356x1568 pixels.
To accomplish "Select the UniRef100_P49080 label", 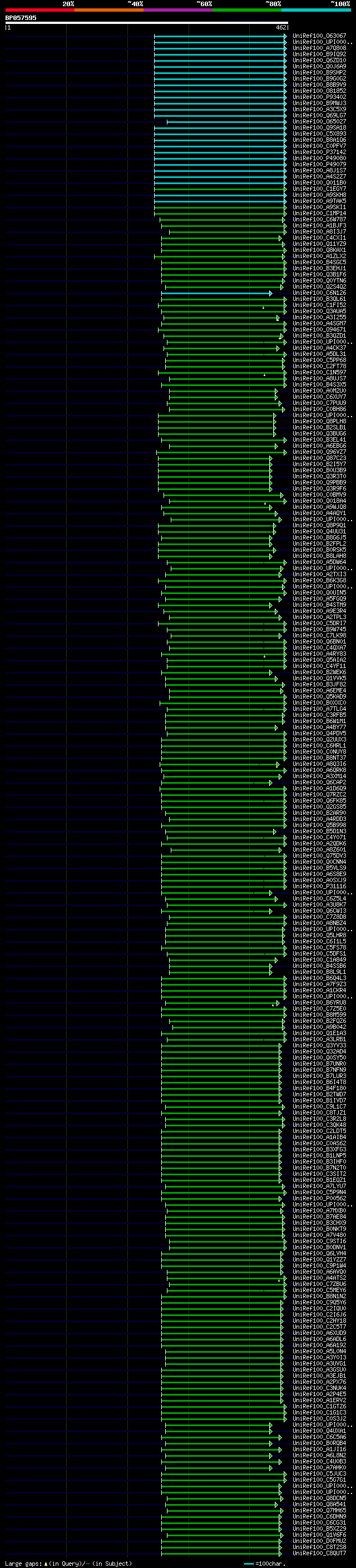I will [x=319, y=159].
